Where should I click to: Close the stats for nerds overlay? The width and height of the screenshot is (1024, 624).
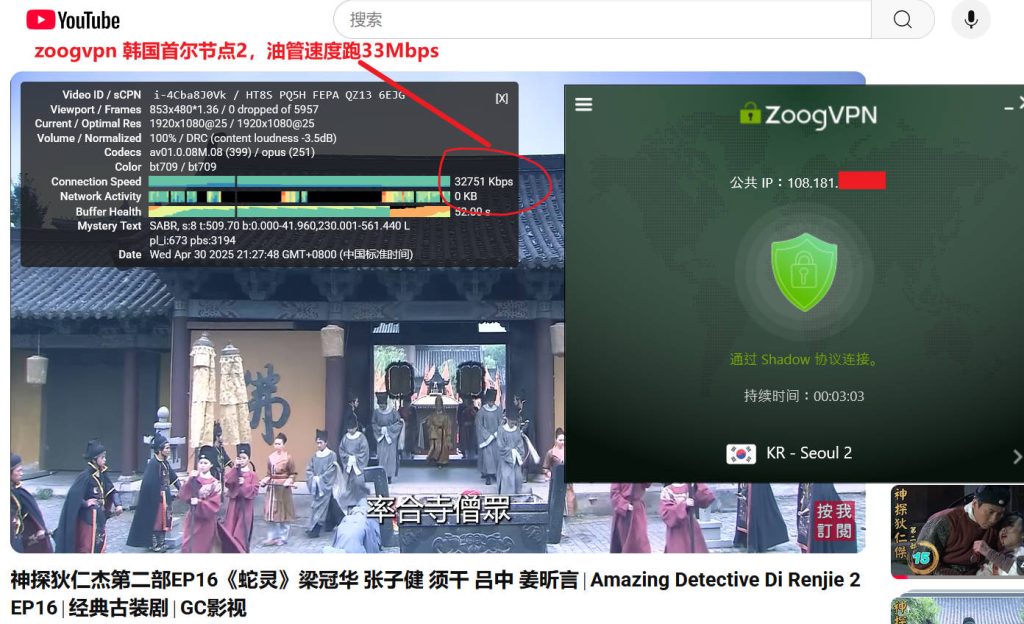coord(501,98)
